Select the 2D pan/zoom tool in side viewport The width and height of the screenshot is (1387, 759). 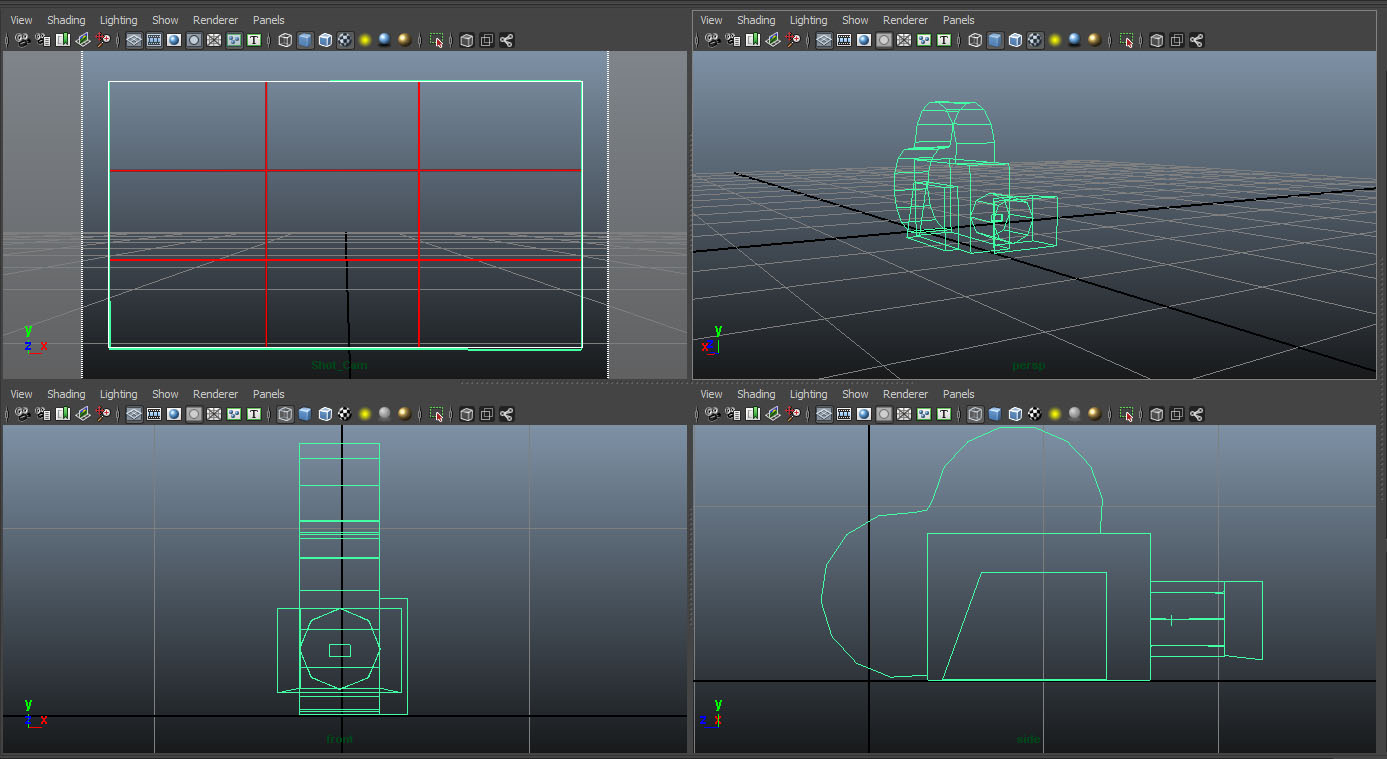pos(792,414)
